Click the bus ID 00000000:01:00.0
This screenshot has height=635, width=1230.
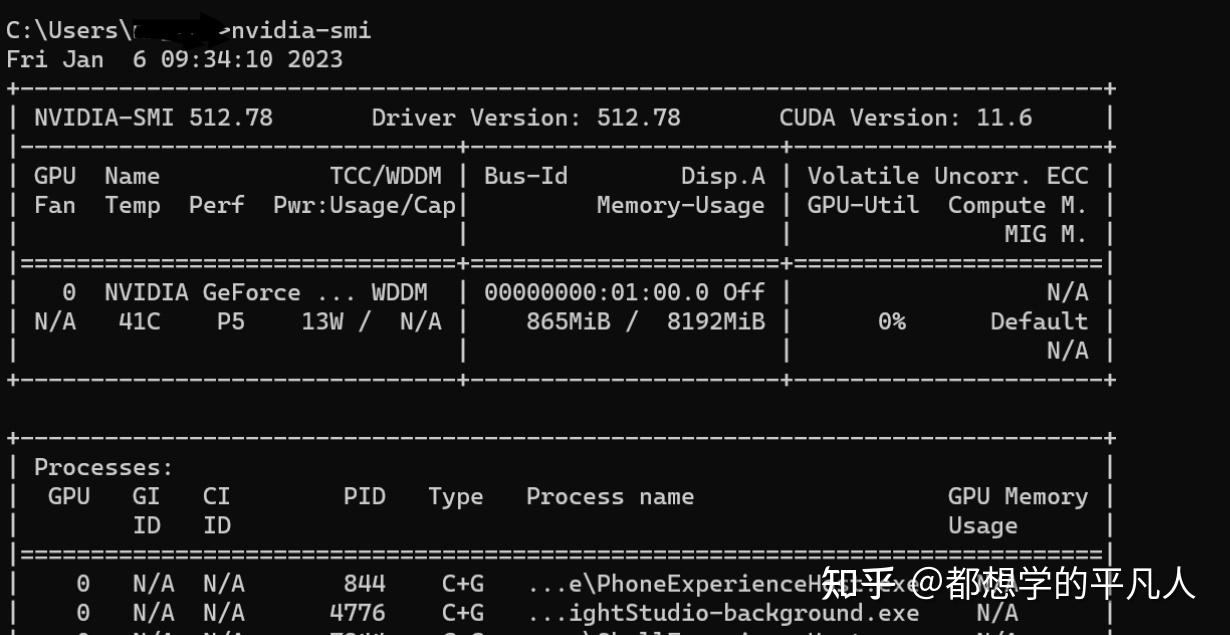[x=596, y=292]
